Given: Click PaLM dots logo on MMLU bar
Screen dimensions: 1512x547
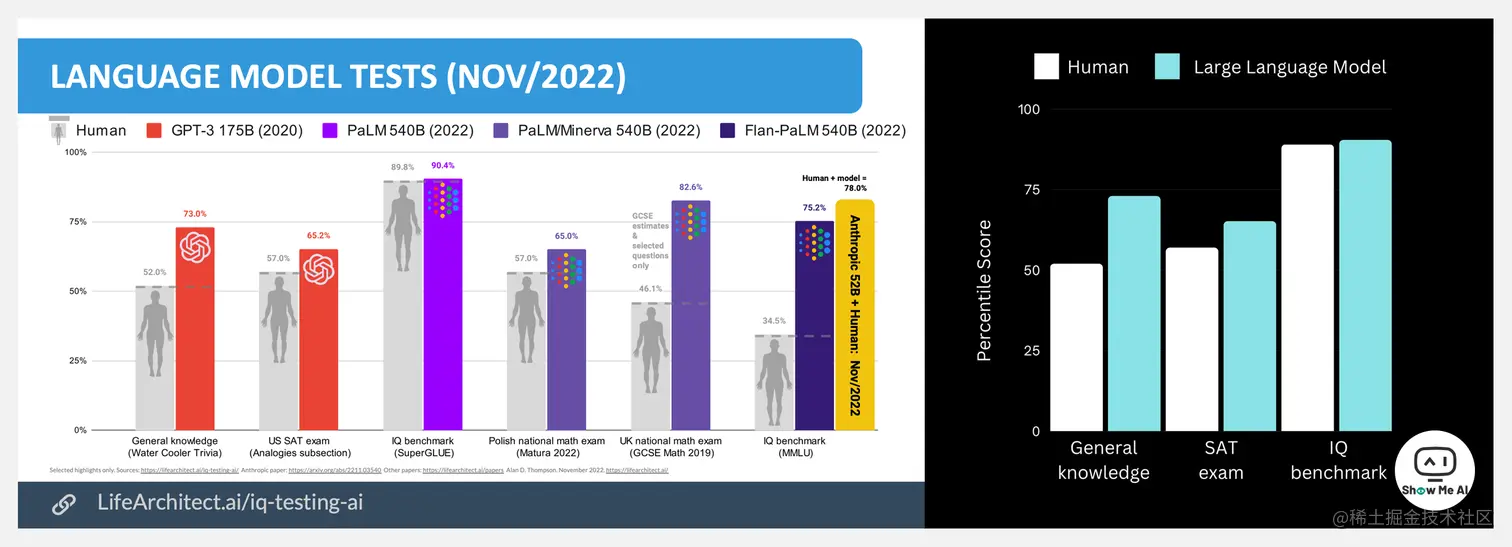Looking at the screenshot, I should (814, 243).
